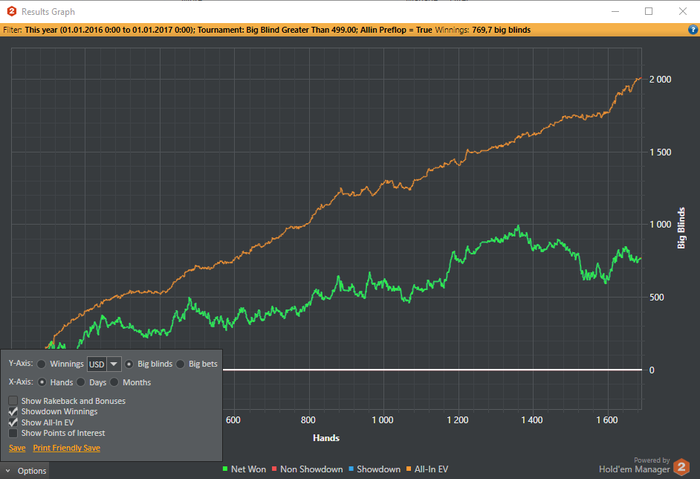Select the Winnings Y-axis radio button
700x479 pixels.
pyautogui.click(x=42, y=364)
